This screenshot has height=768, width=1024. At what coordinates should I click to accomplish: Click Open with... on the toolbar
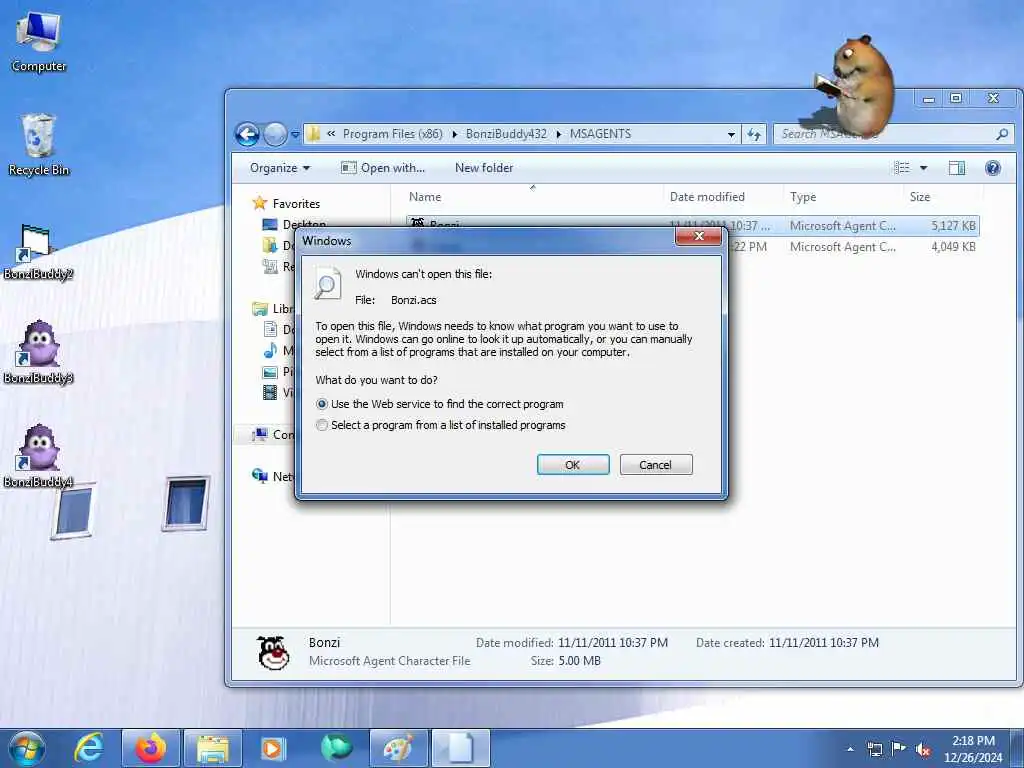[x=383, y=168]
